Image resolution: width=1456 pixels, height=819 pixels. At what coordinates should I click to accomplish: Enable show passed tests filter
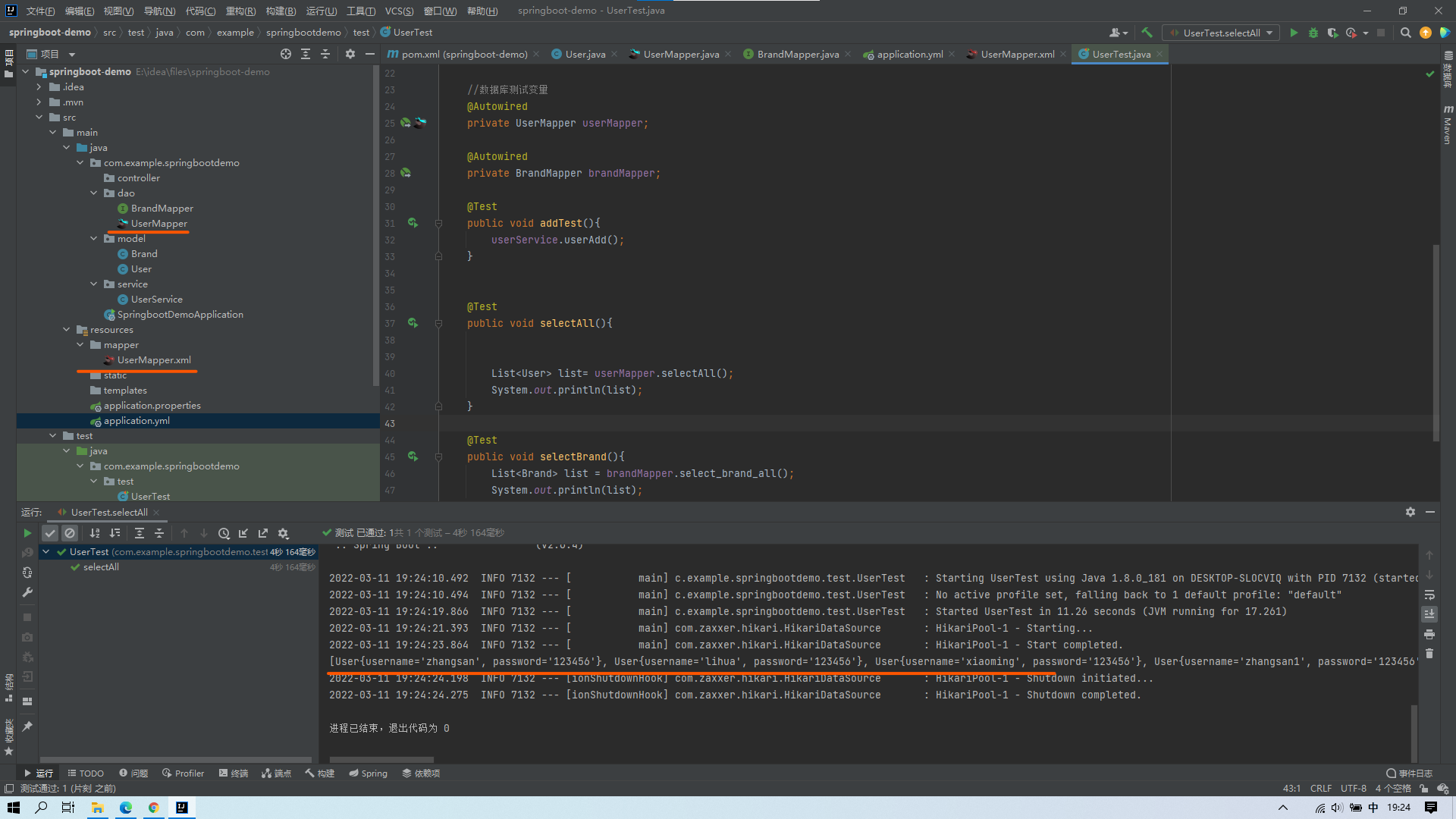[50, 533]
